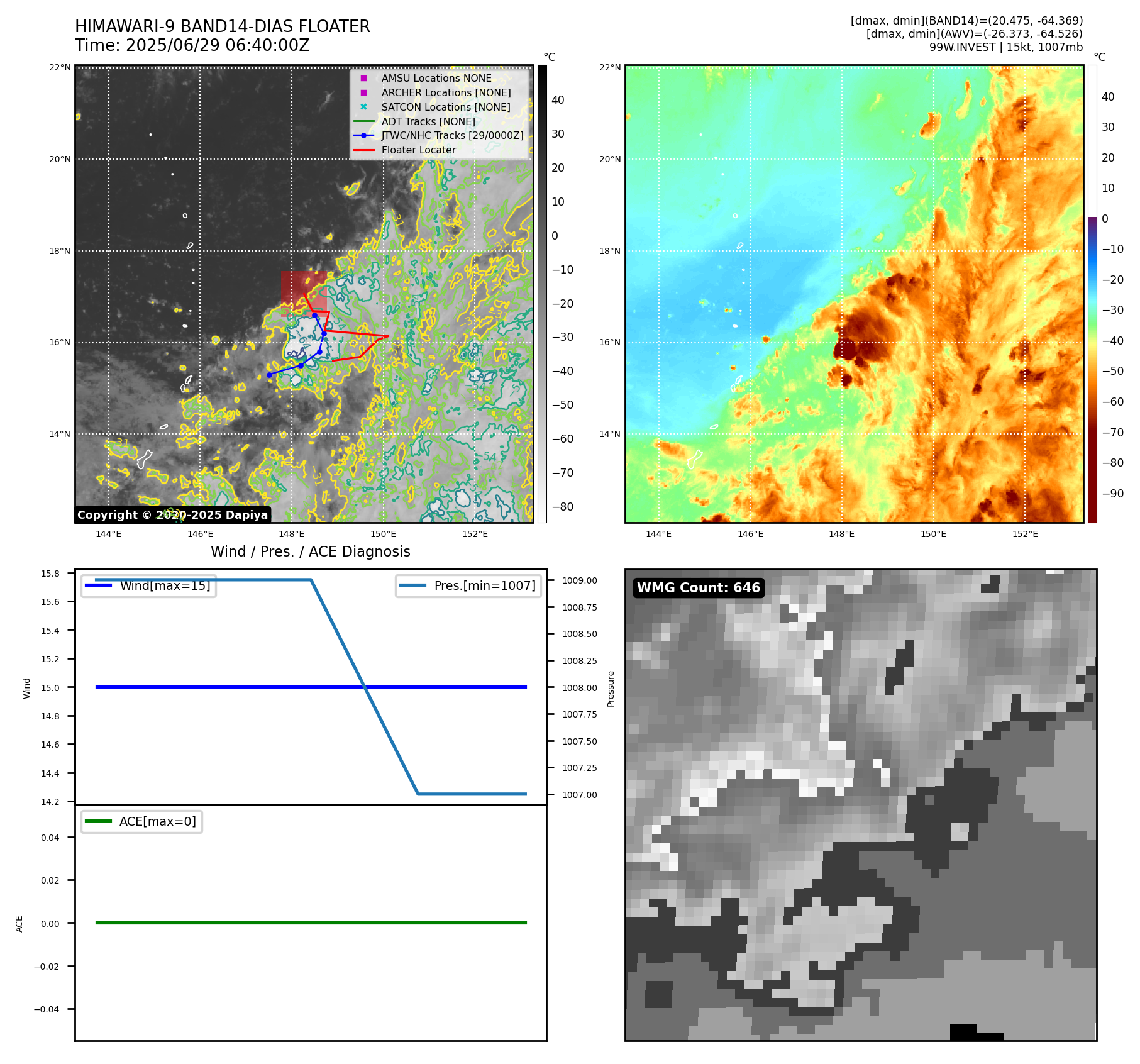Viewport: 1140px width, 1064px height.
Task: Select the JTWC/NHC Tracks [29/0000Z] label
Action: 453,135
